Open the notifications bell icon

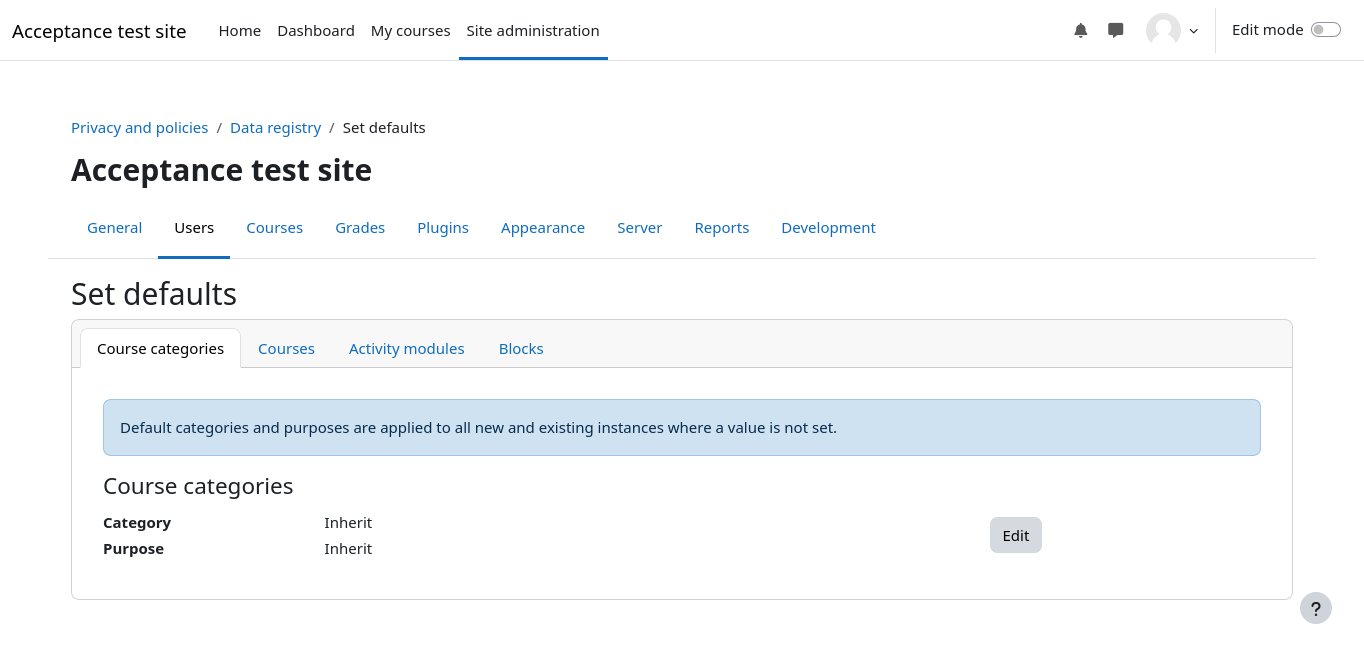click(1080, 30)
